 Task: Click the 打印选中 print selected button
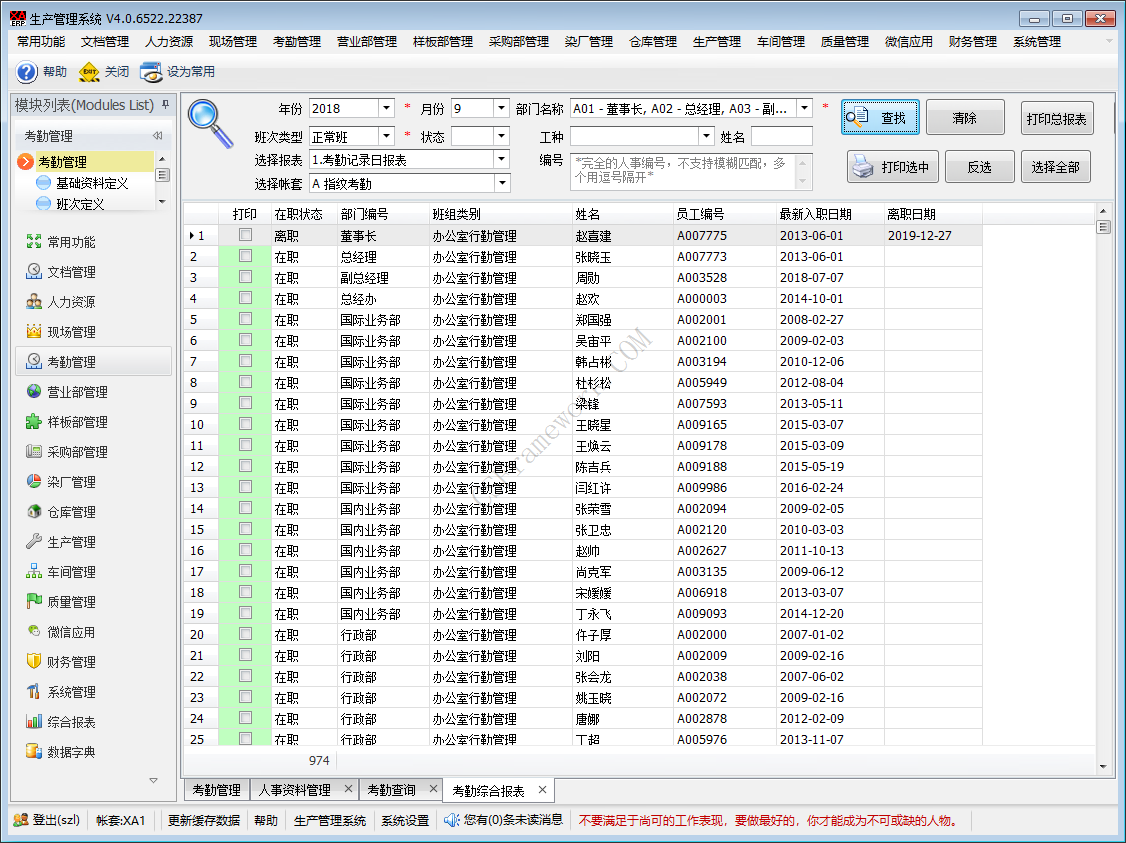click(x=893, y=167)
